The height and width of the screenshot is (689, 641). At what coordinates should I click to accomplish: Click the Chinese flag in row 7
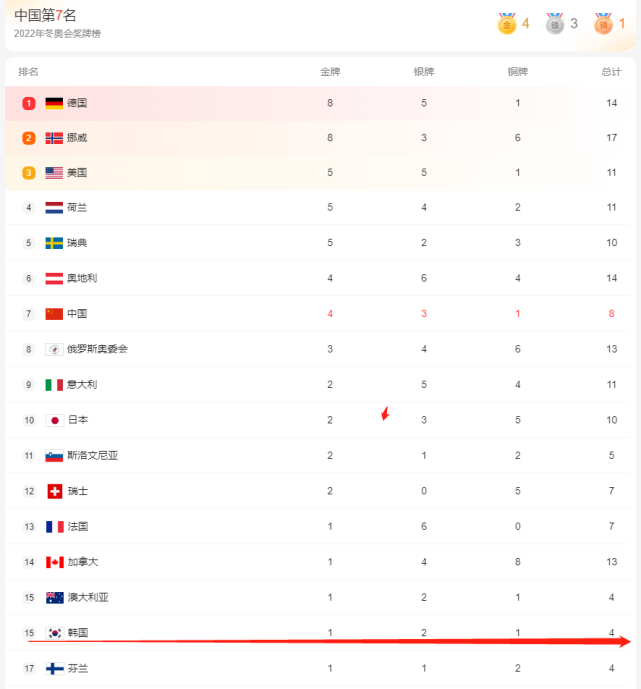point(54,314)
